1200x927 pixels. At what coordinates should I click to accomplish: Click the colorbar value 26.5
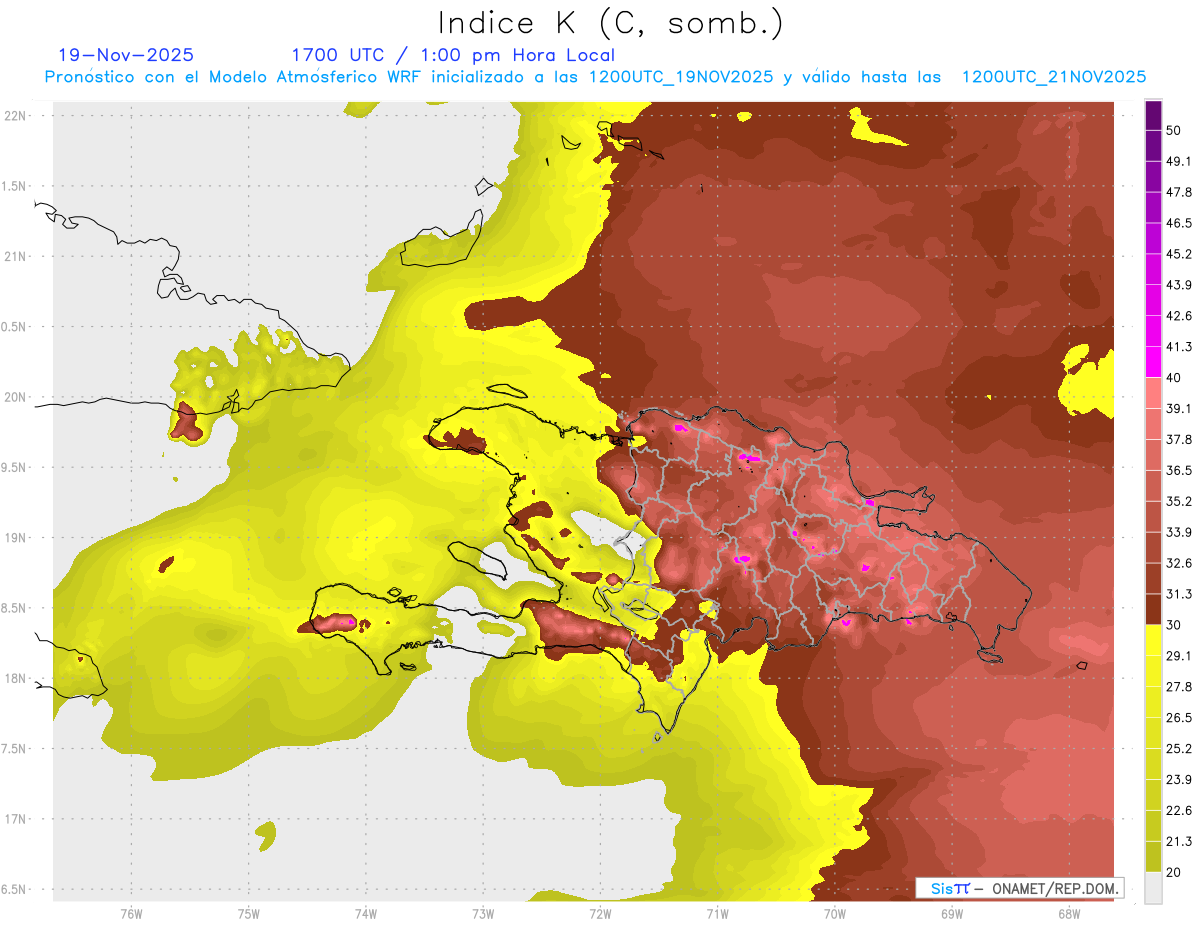click(x=1179, y=717)
